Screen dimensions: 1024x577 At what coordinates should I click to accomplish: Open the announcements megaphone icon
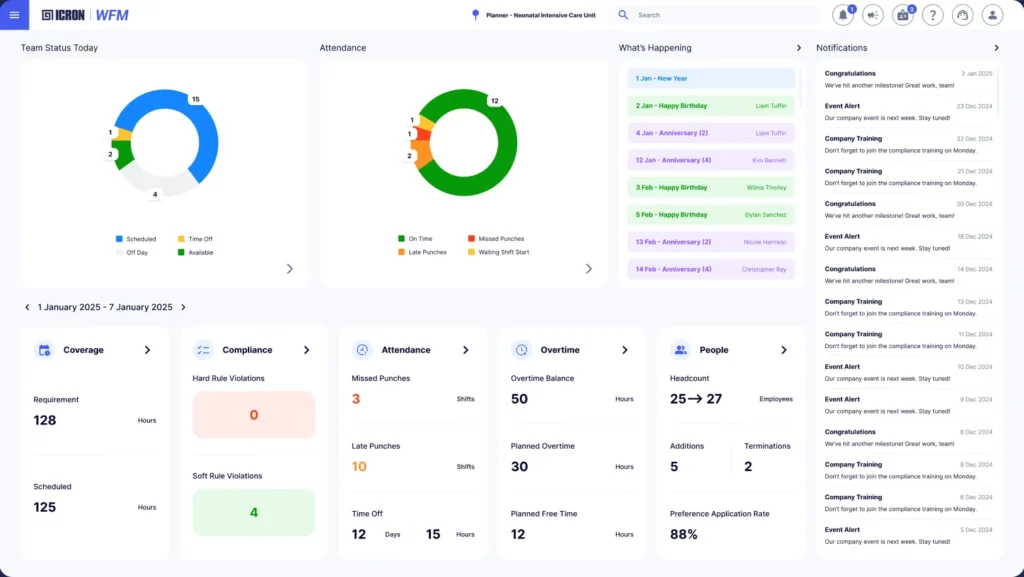(873, 15)
